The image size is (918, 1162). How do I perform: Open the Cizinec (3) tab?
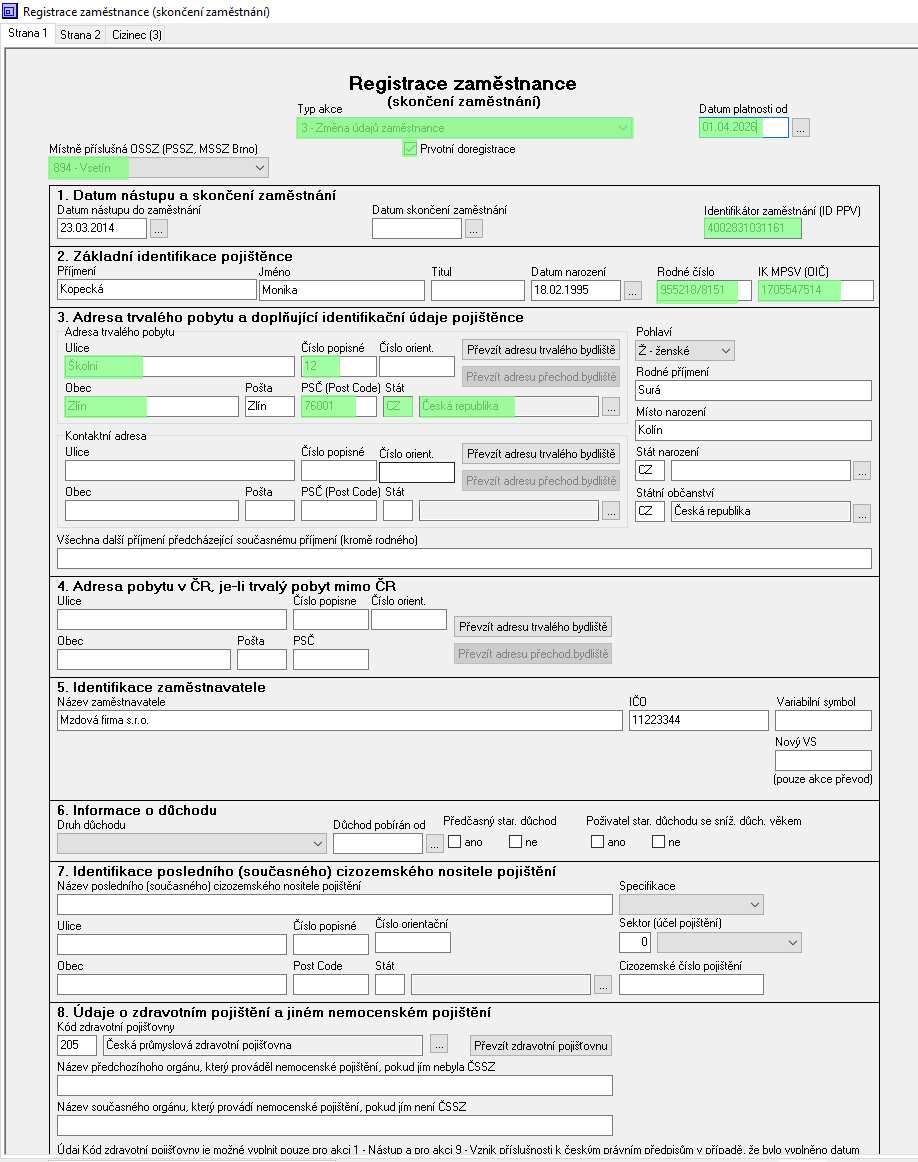coord(137,35)
